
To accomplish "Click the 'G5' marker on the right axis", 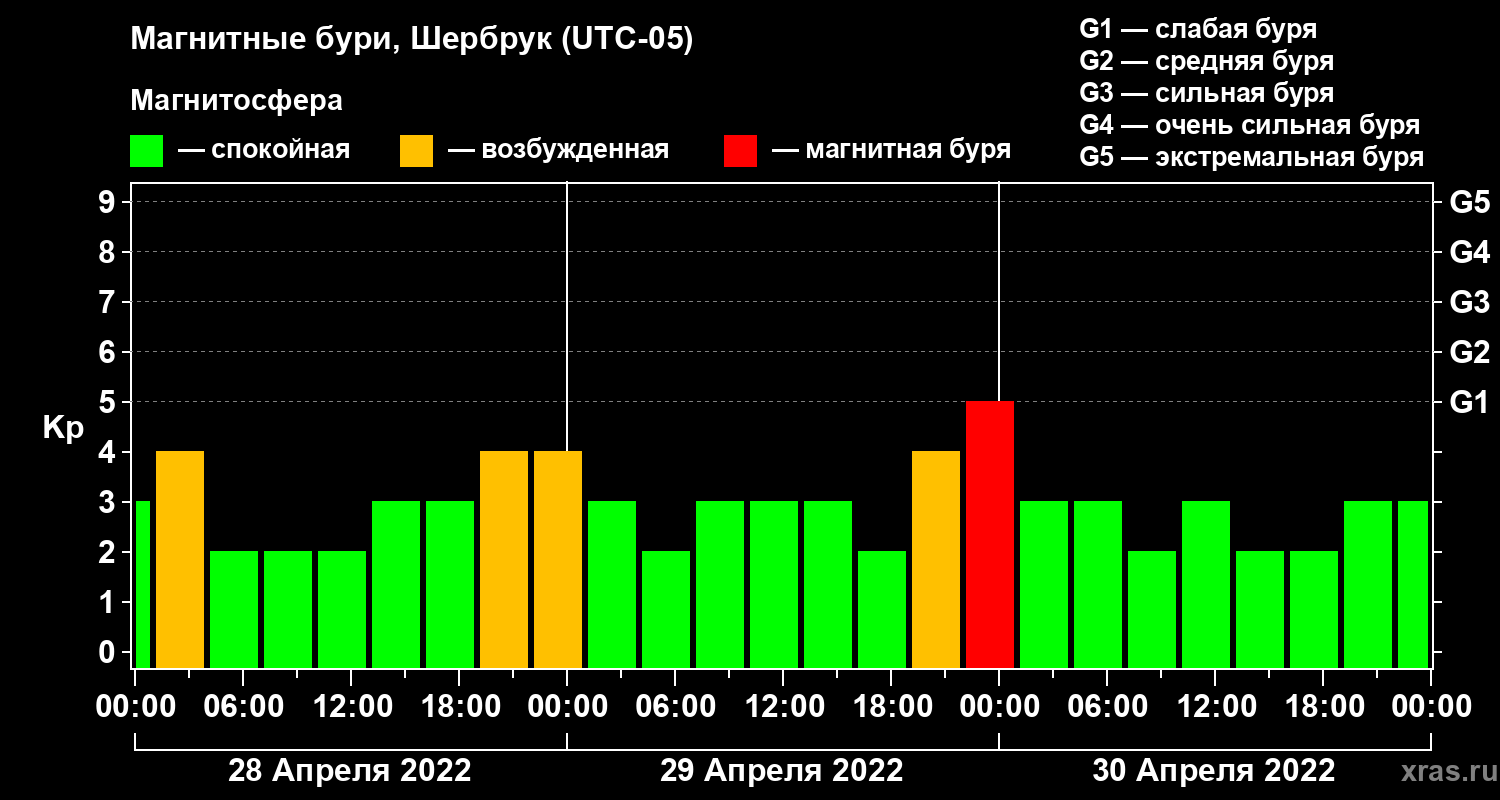I will 1469,202.
